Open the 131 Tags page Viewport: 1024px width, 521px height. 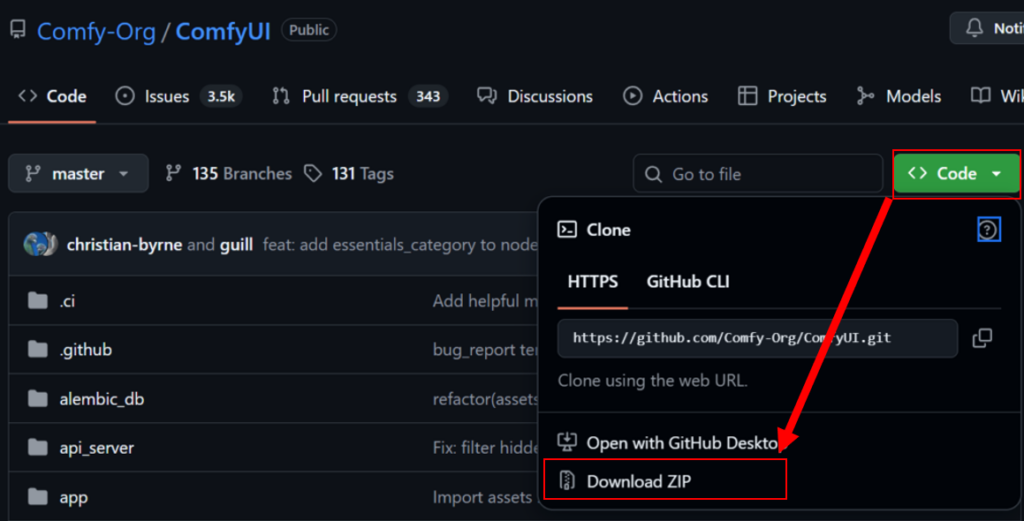[349, 174]
